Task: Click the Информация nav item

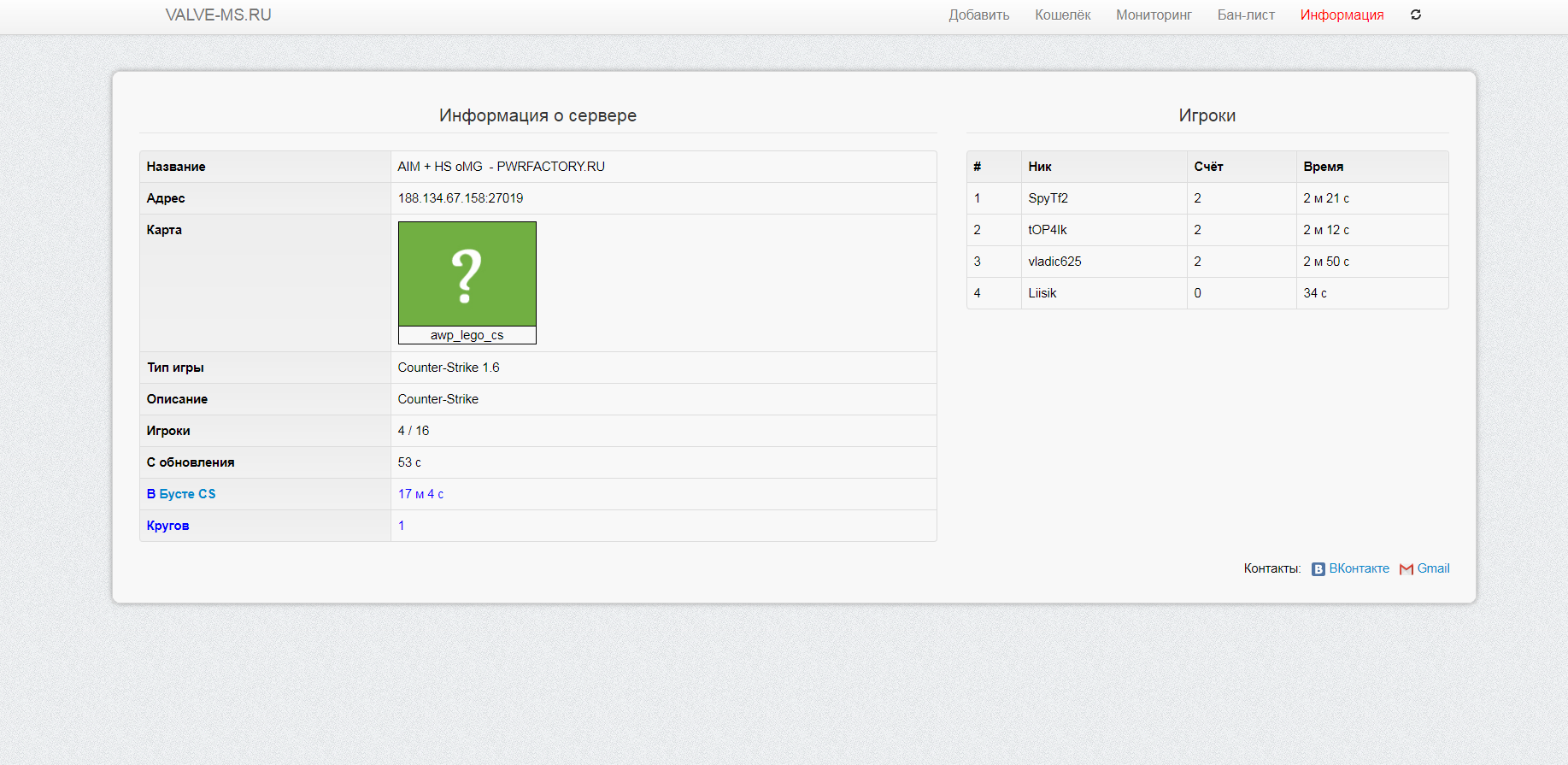Action: [x=1342, y=15]
